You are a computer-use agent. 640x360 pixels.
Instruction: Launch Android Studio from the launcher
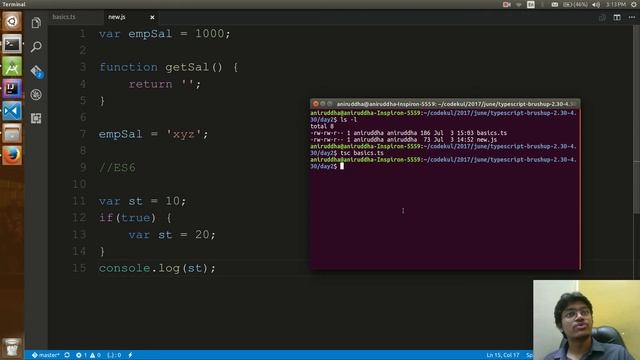12,67
